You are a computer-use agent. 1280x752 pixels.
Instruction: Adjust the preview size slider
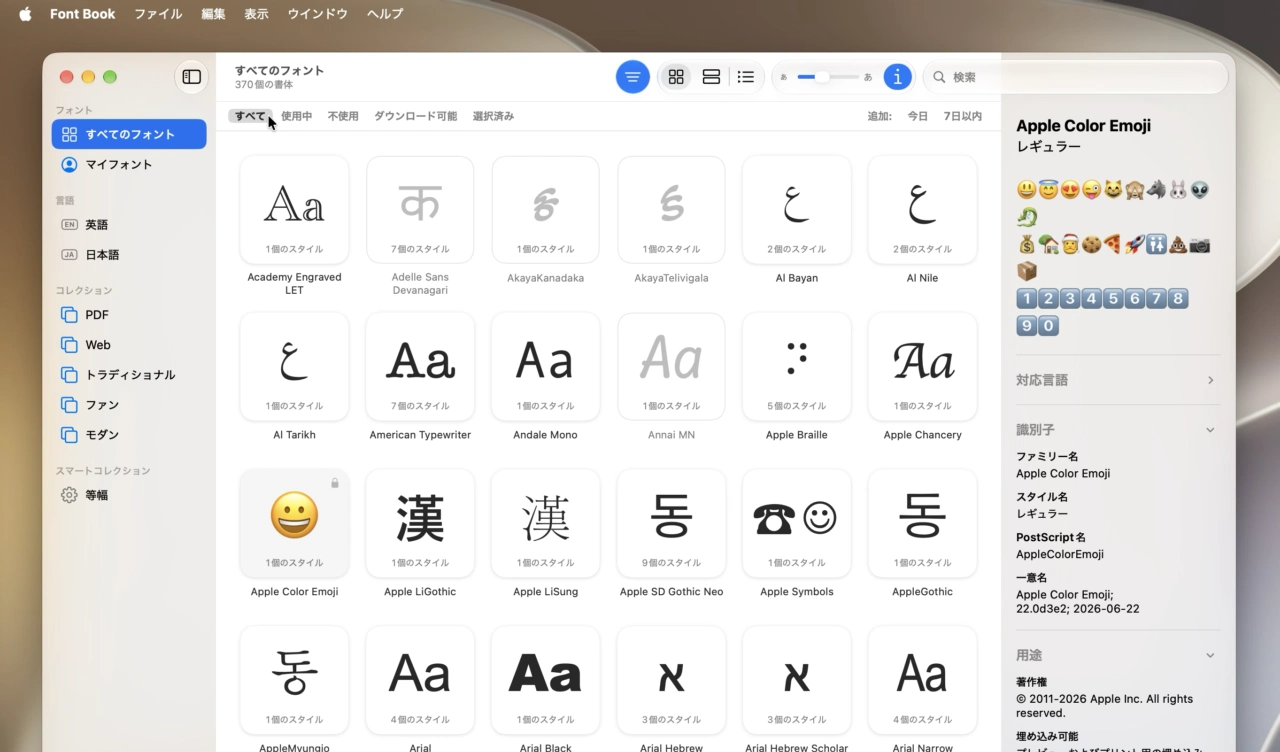[x=826, y=77]
